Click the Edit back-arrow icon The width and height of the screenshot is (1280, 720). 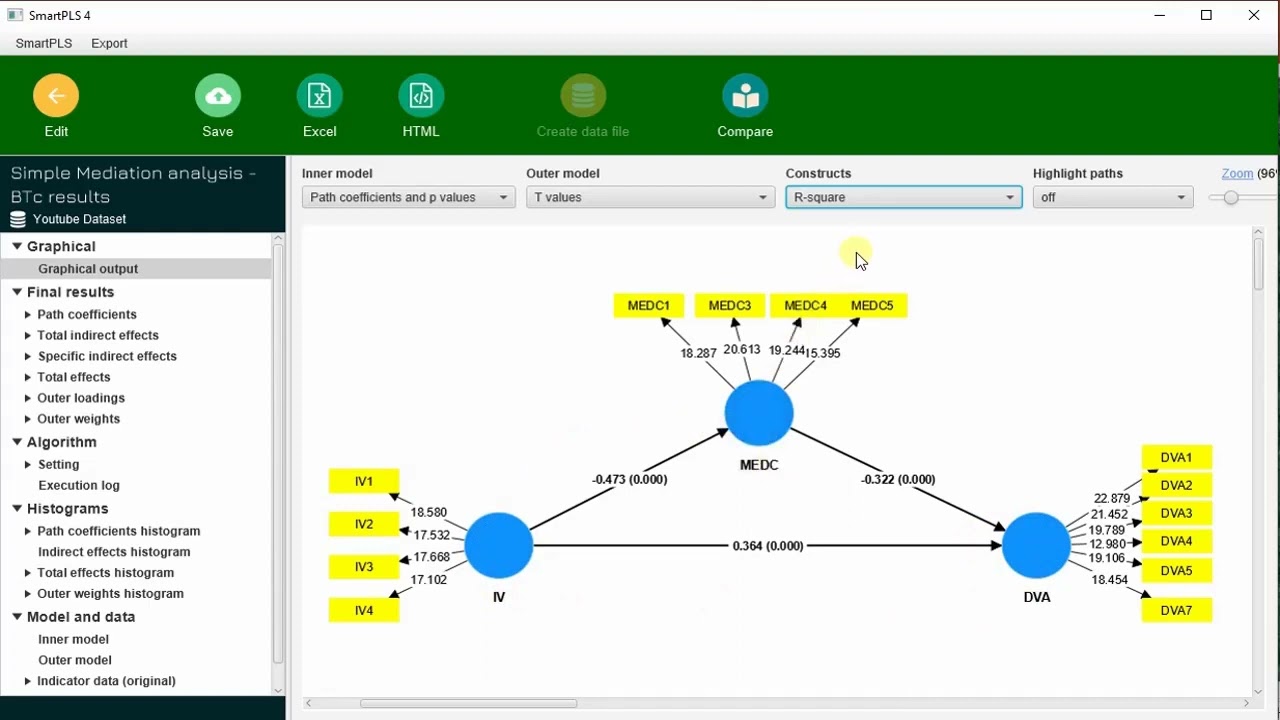tap(56, 96)
